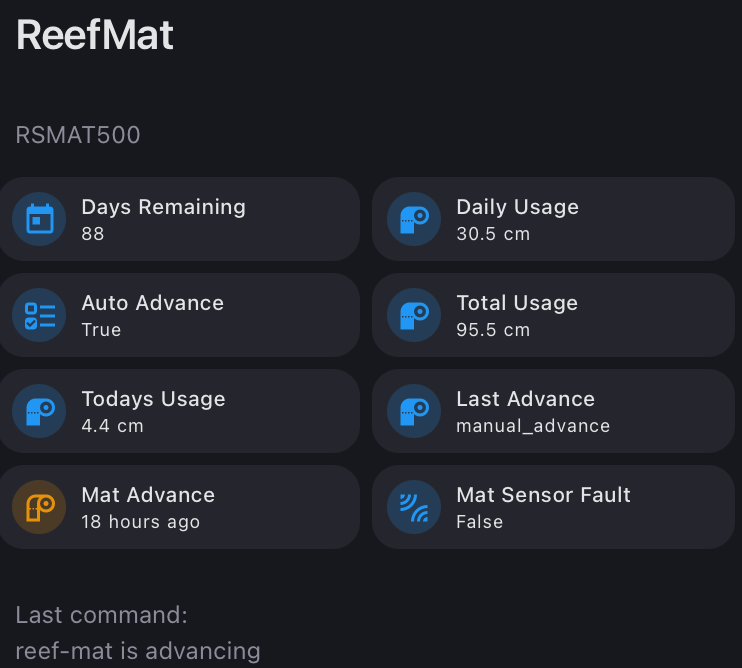Click the Last Advance roll icon
The height and width of the screenshot is (668, 742).
click(x=414, y=411)
